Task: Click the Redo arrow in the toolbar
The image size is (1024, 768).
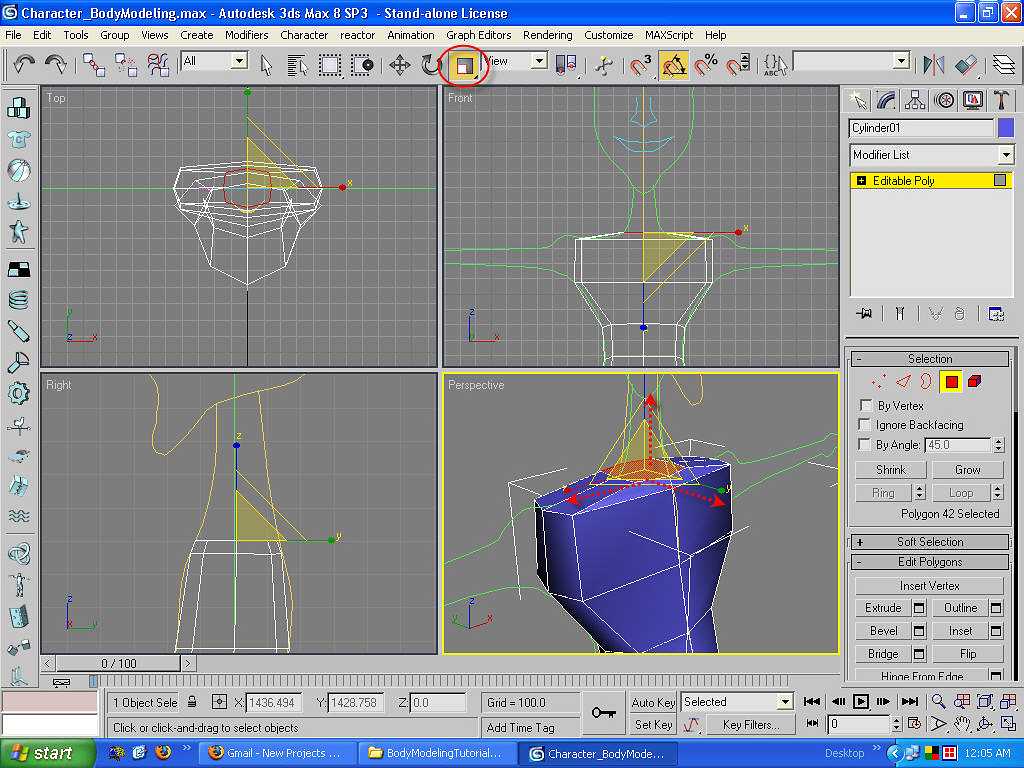Action: tap(57, 64)
